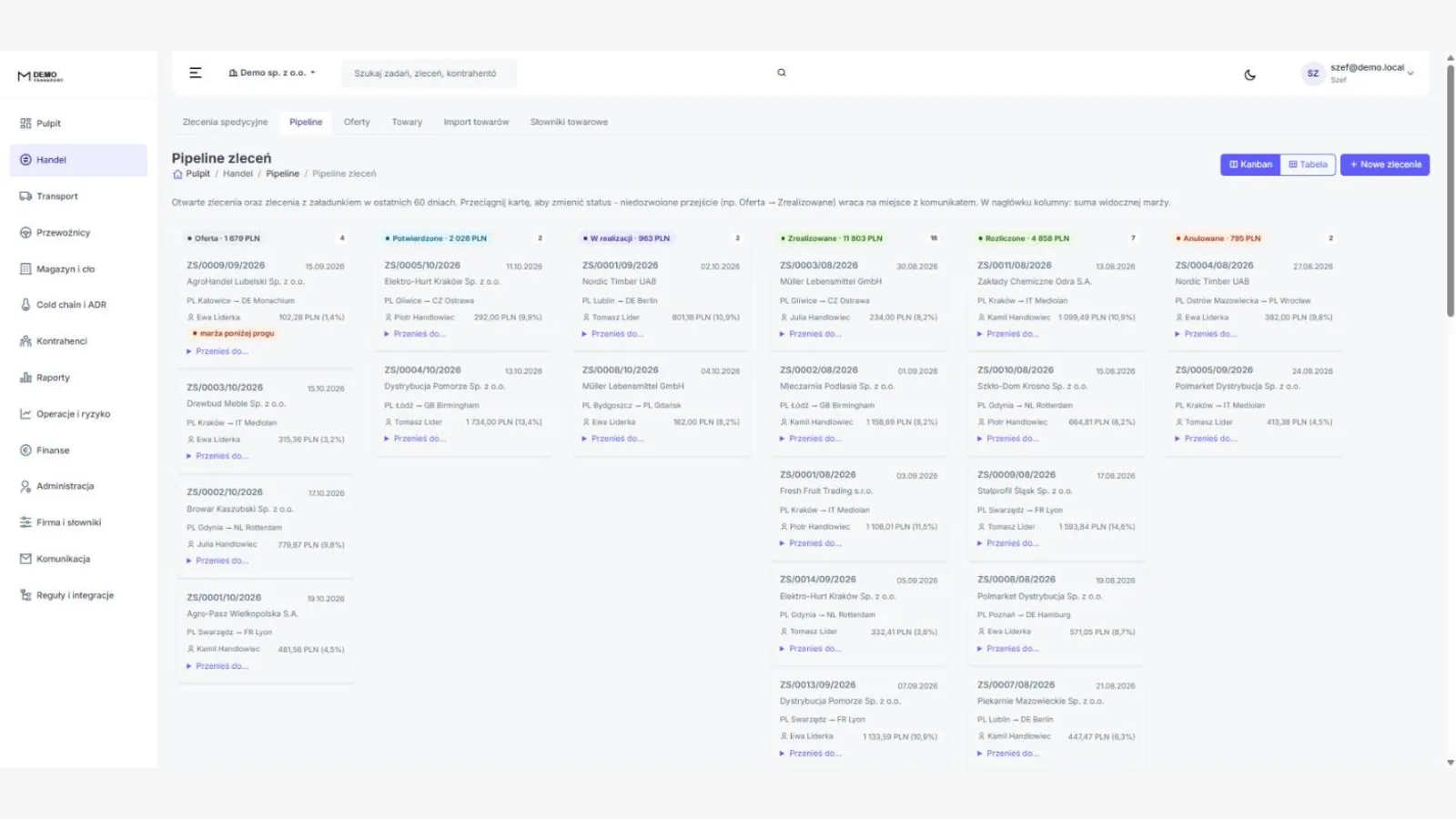Expand 'Przenieś do...' on card ZS/0011/08/2026
1456x819 pixels.
(x=1007, y=334)
